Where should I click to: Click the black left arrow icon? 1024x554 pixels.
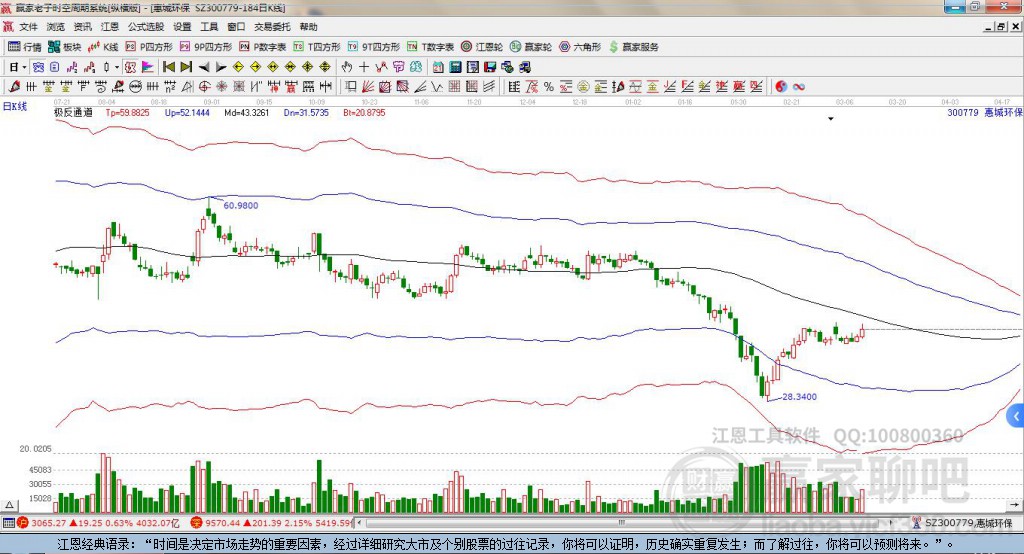[x=204, y=67]
